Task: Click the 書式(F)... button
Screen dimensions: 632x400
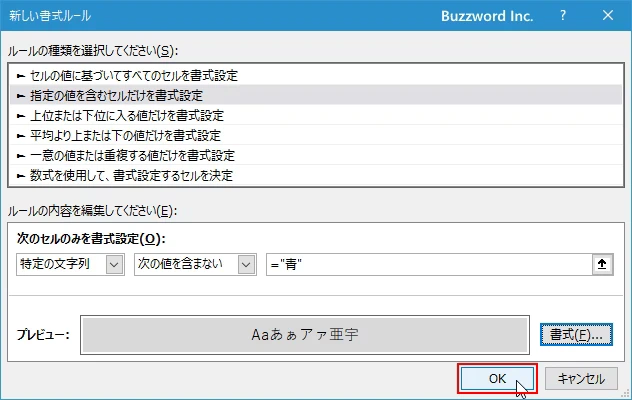Action: [x=576, y=335]
